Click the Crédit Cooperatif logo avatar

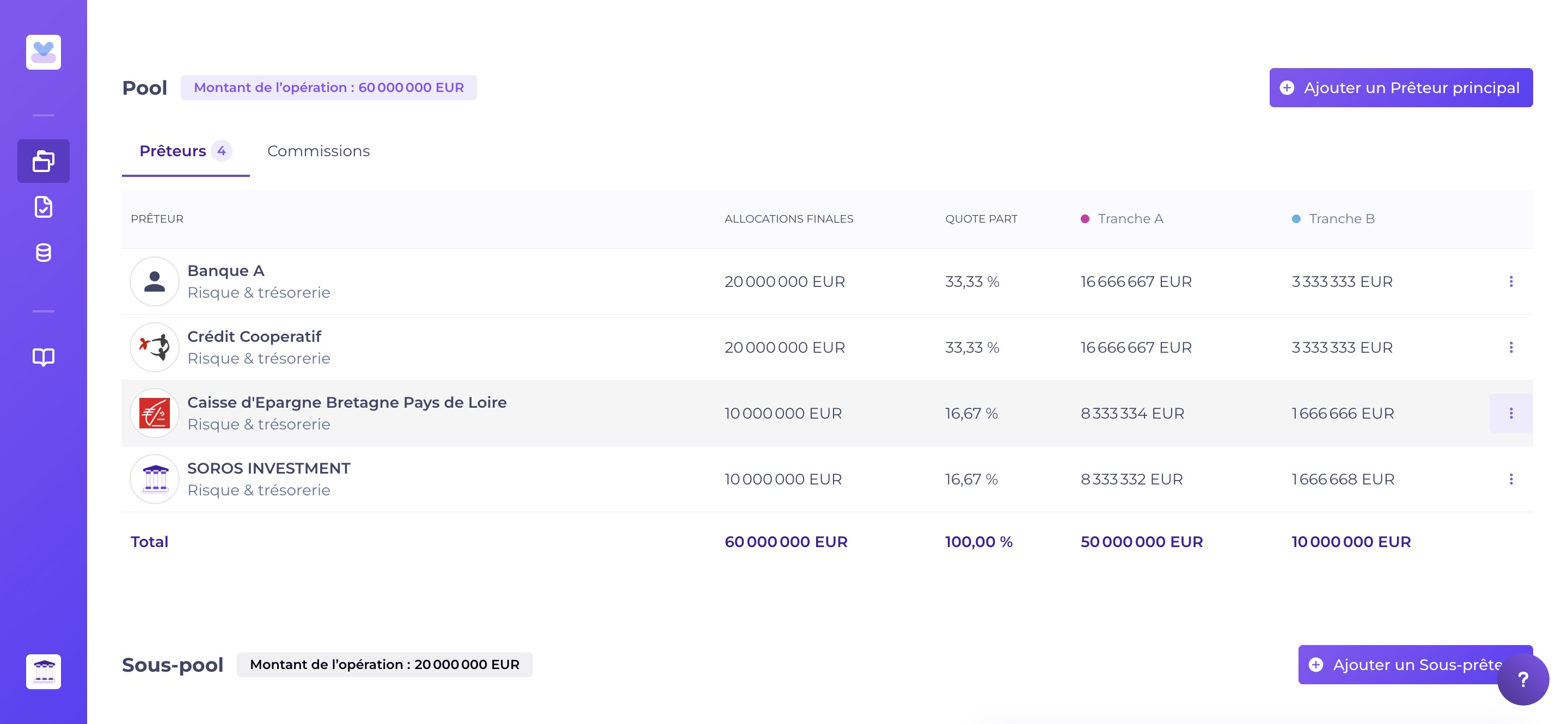pyautogui.click(x=154, y=347)
